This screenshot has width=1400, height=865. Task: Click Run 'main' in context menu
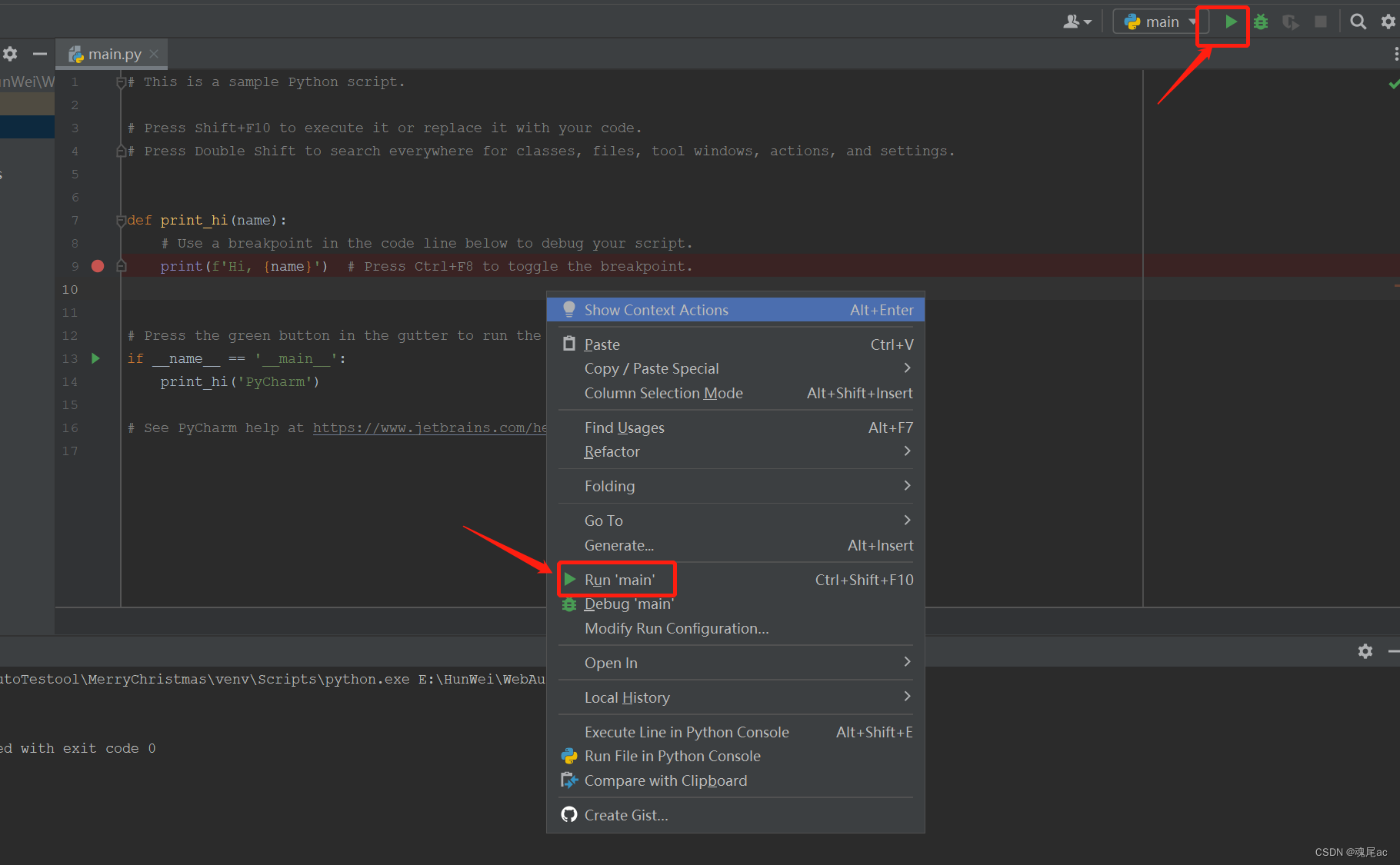click(x=735, y=580)
